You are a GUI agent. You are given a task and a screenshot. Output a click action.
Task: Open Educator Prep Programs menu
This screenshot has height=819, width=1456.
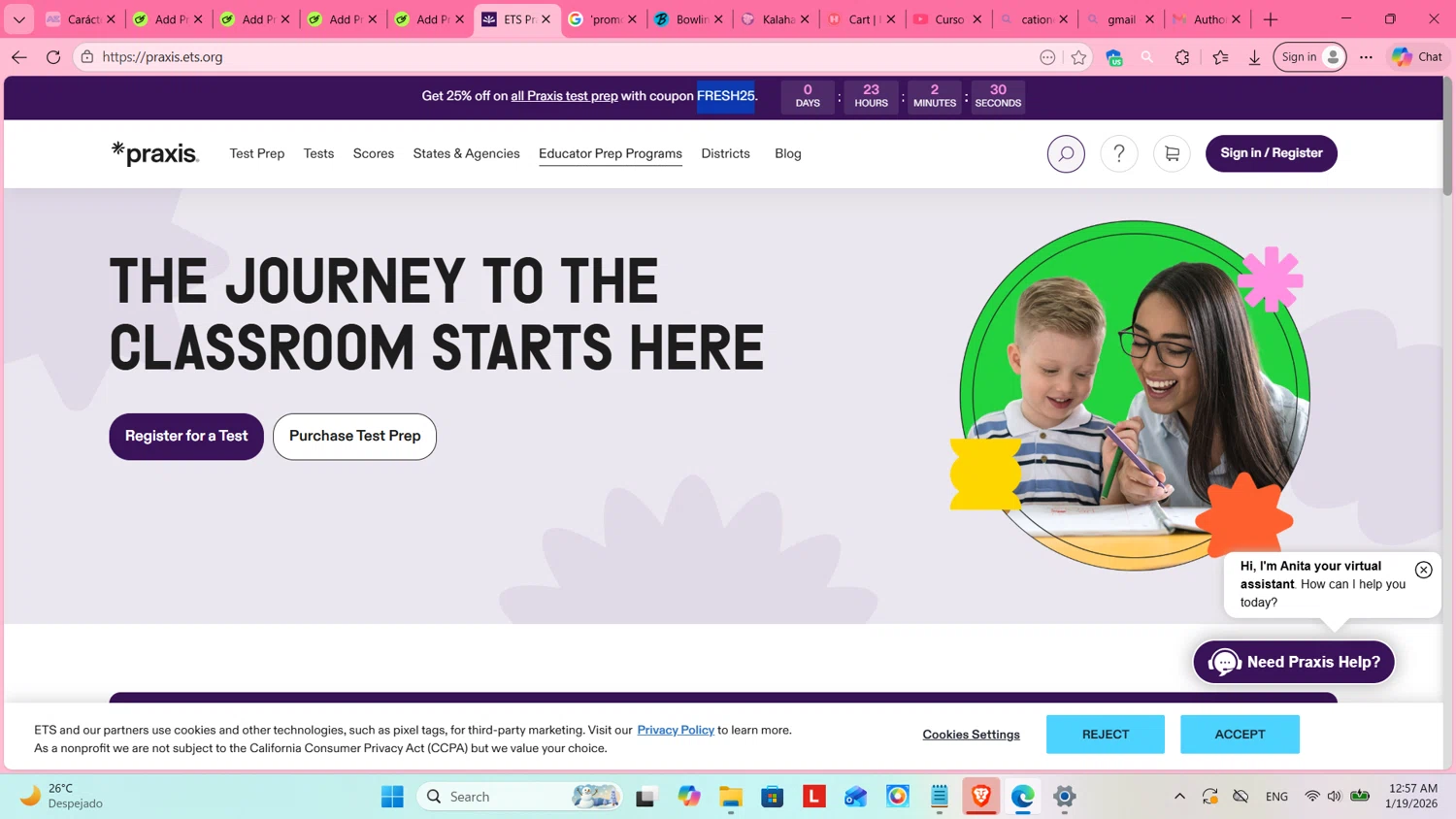tap(611, 153)
